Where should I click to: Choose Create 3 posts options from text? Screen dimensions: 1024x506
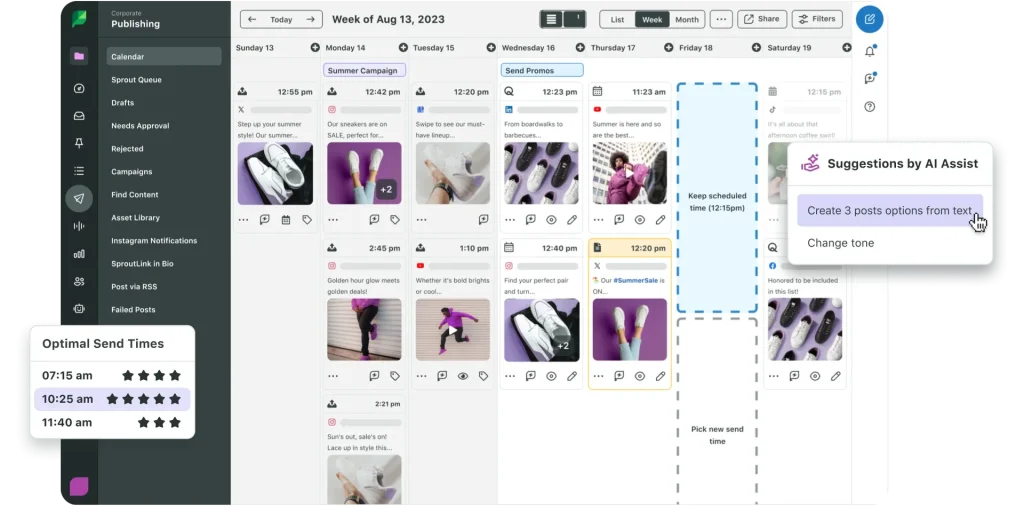click(889, 211)
